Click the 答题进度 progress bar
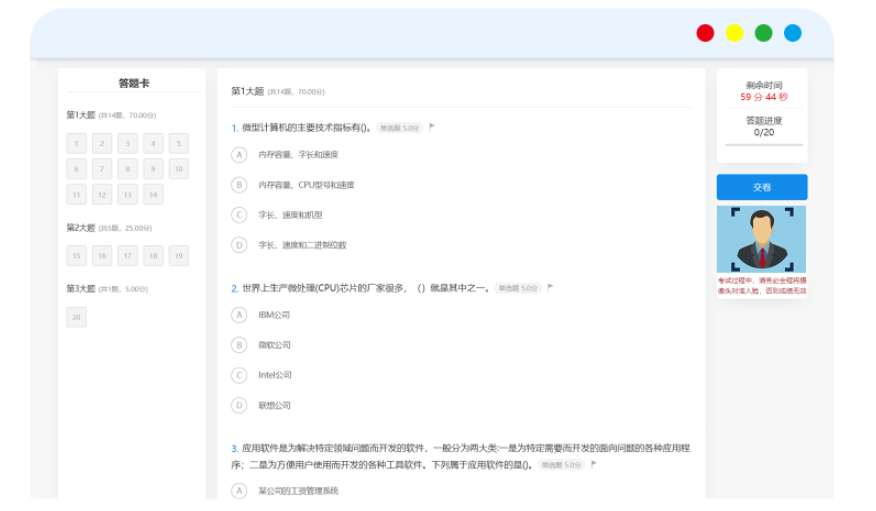This screenshot has height=511, width=876. point(763,146)
